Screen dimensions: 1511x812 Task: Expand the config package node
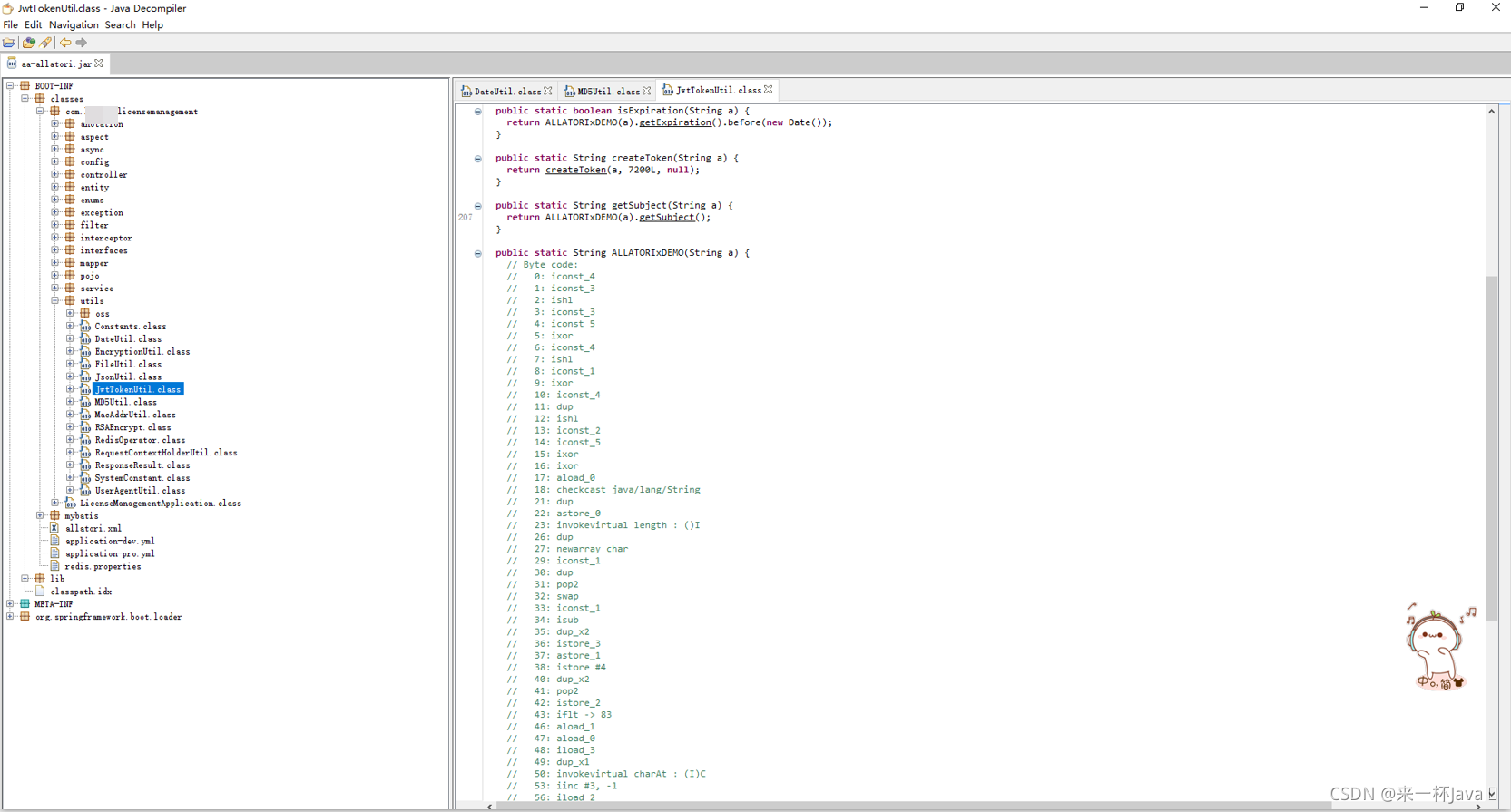pos(55,162)
